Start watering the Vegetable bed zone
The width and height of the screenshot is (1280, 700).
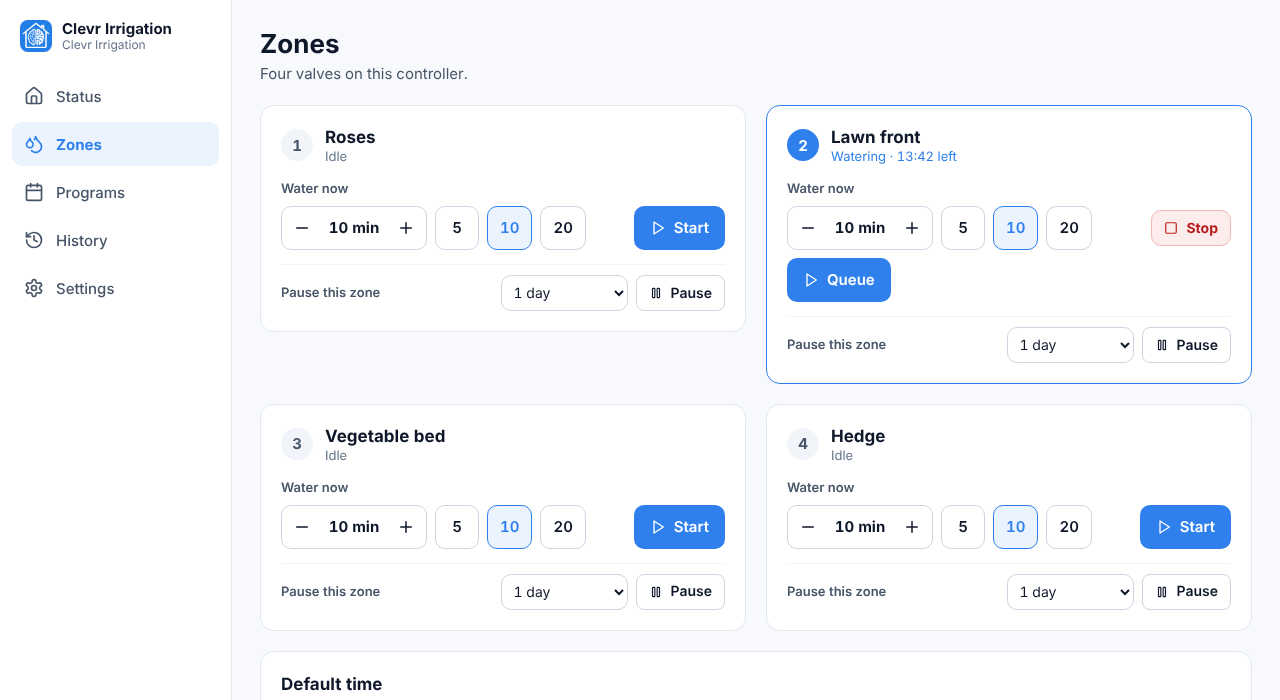coord(679,527)
